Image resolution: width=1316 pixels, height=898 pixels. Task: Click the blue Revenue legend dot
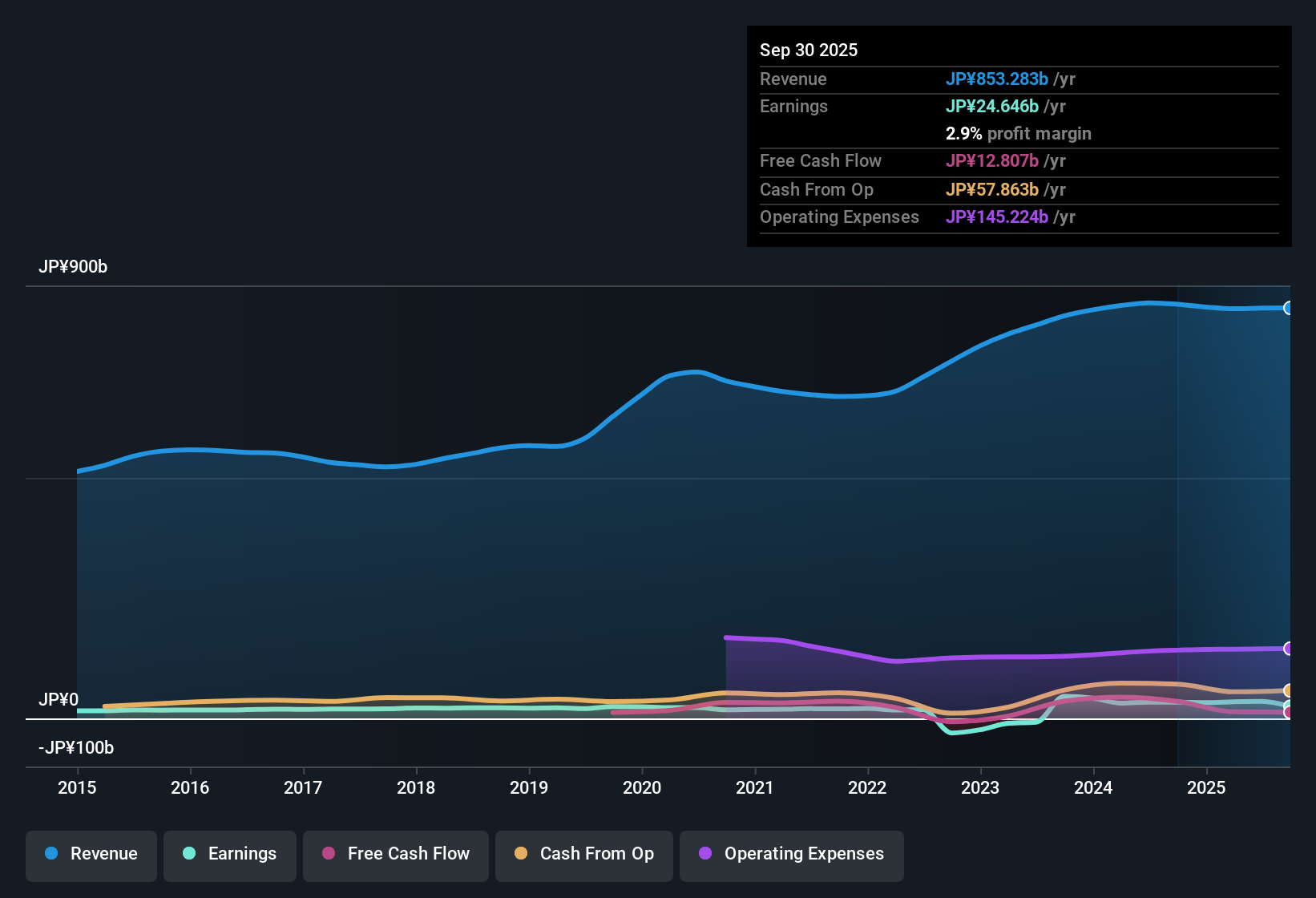[51, 854]
